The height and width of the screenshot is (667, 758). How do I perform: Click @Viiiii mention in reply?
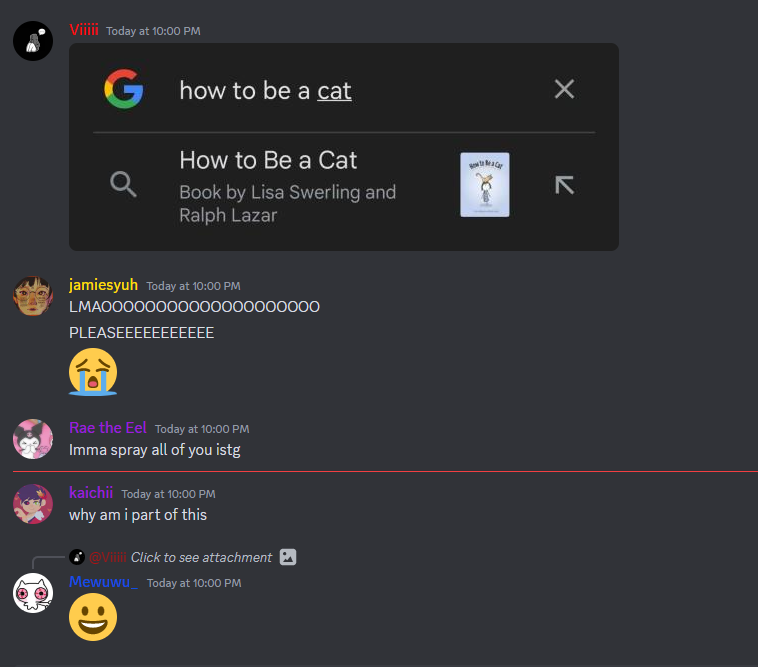[x=108, y=557]
